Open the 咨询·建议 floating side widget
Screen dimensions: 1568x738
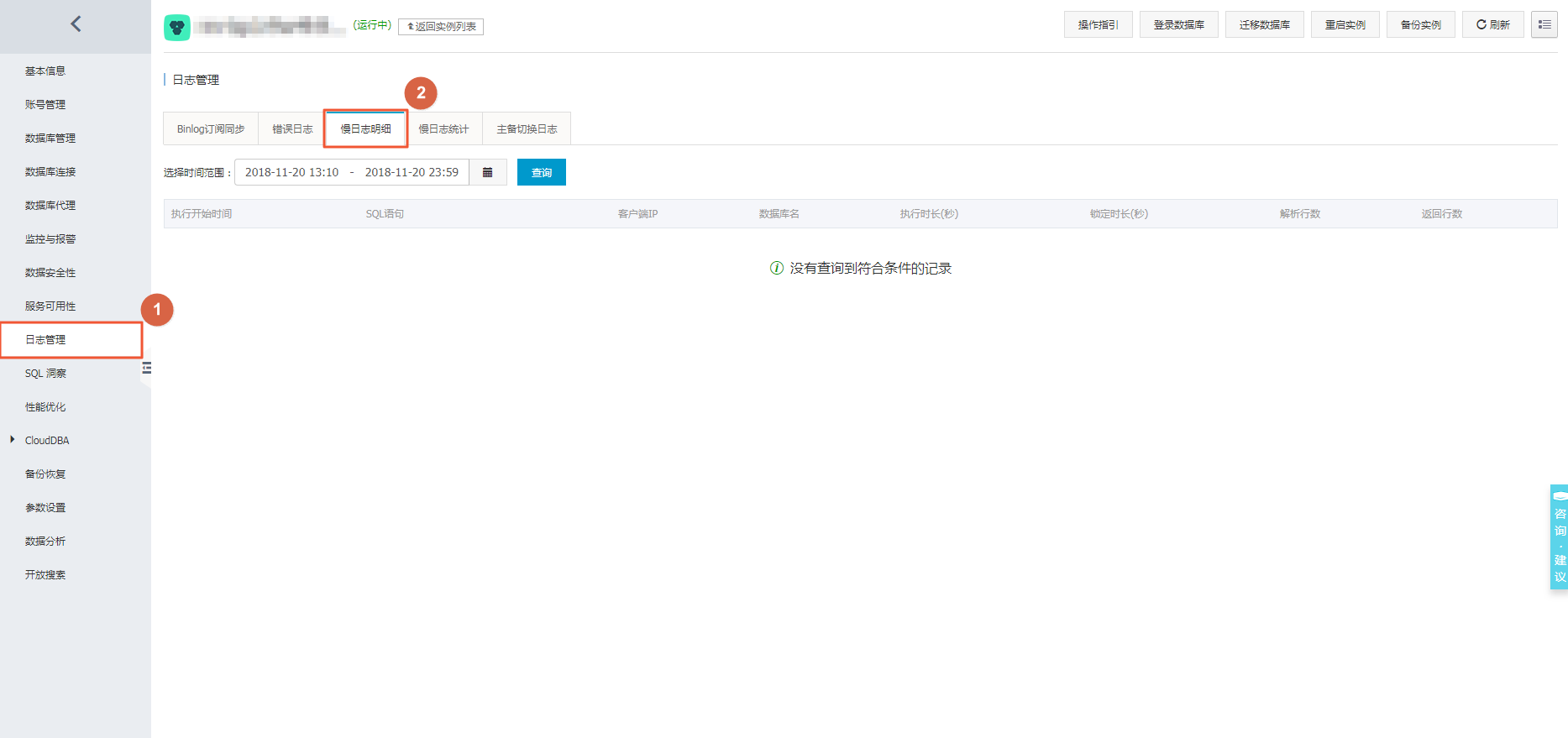pyautogui.click(x=1560, y=536)
